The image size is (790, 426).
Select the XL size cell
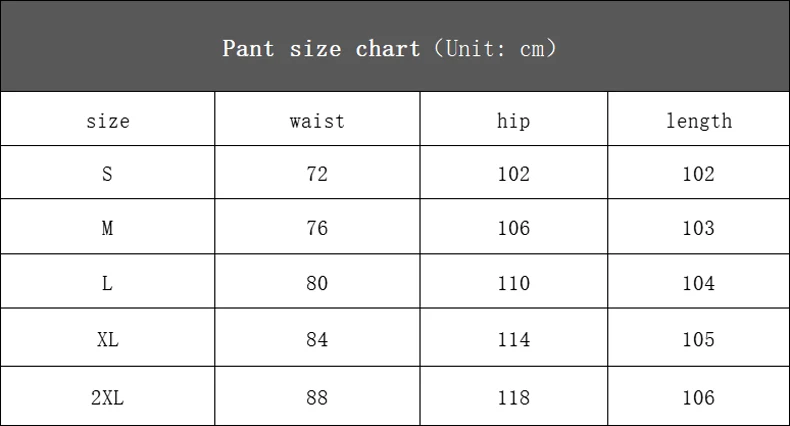click(x=108, y=339)
